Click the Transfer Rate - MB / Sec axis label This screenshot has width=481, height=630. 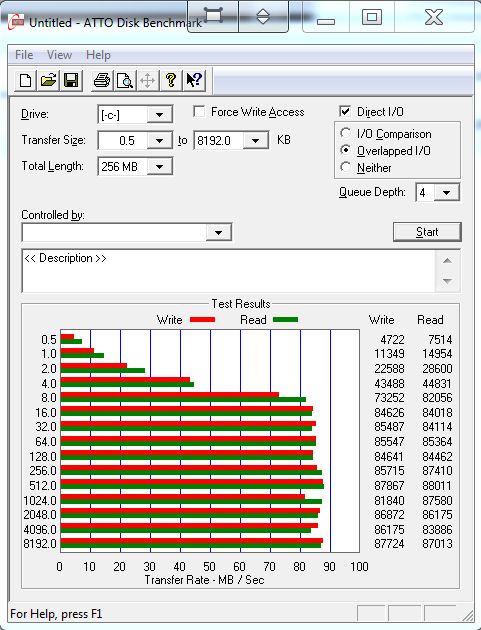[204, 580]
